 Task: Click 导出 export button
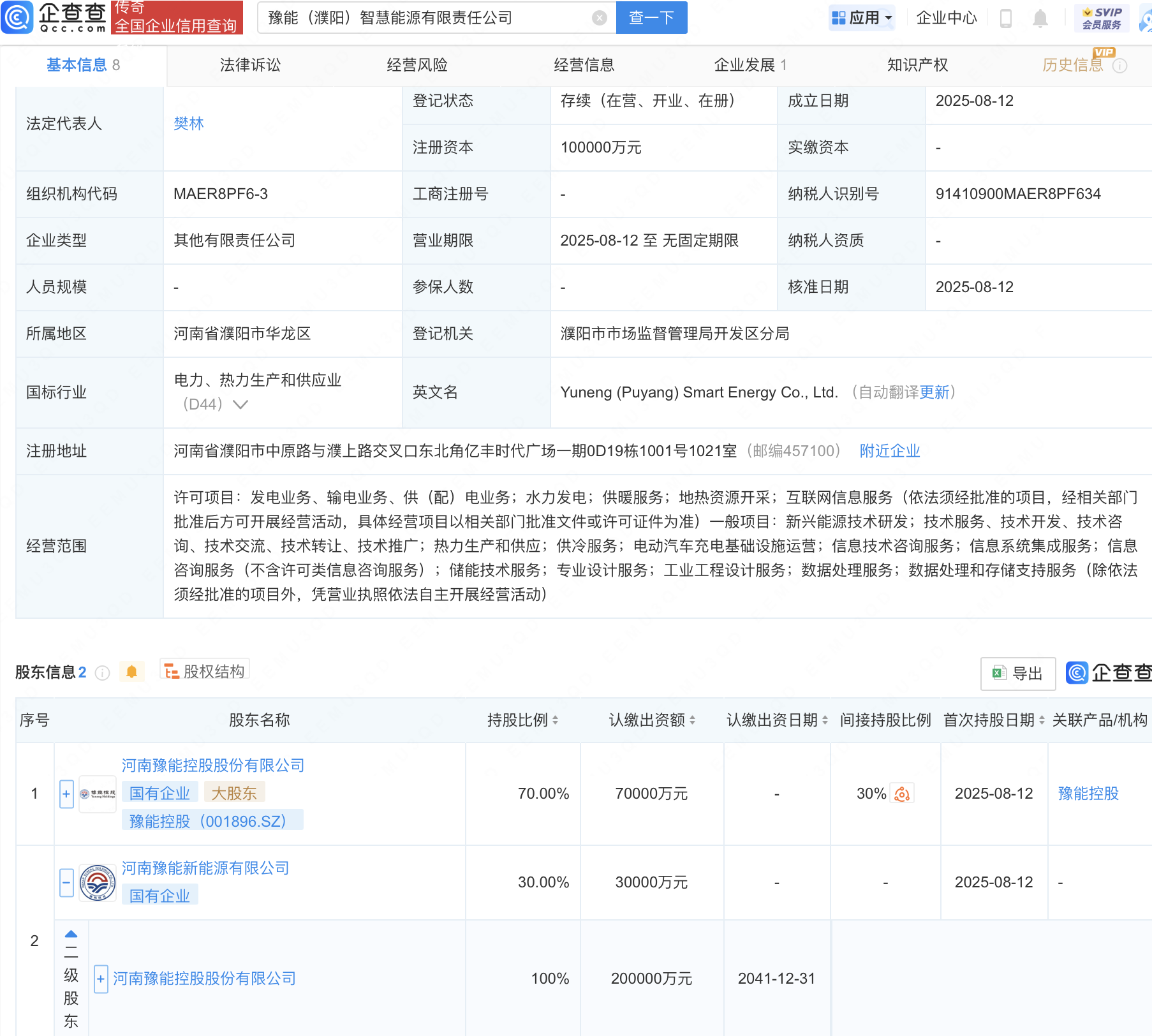1018,674
